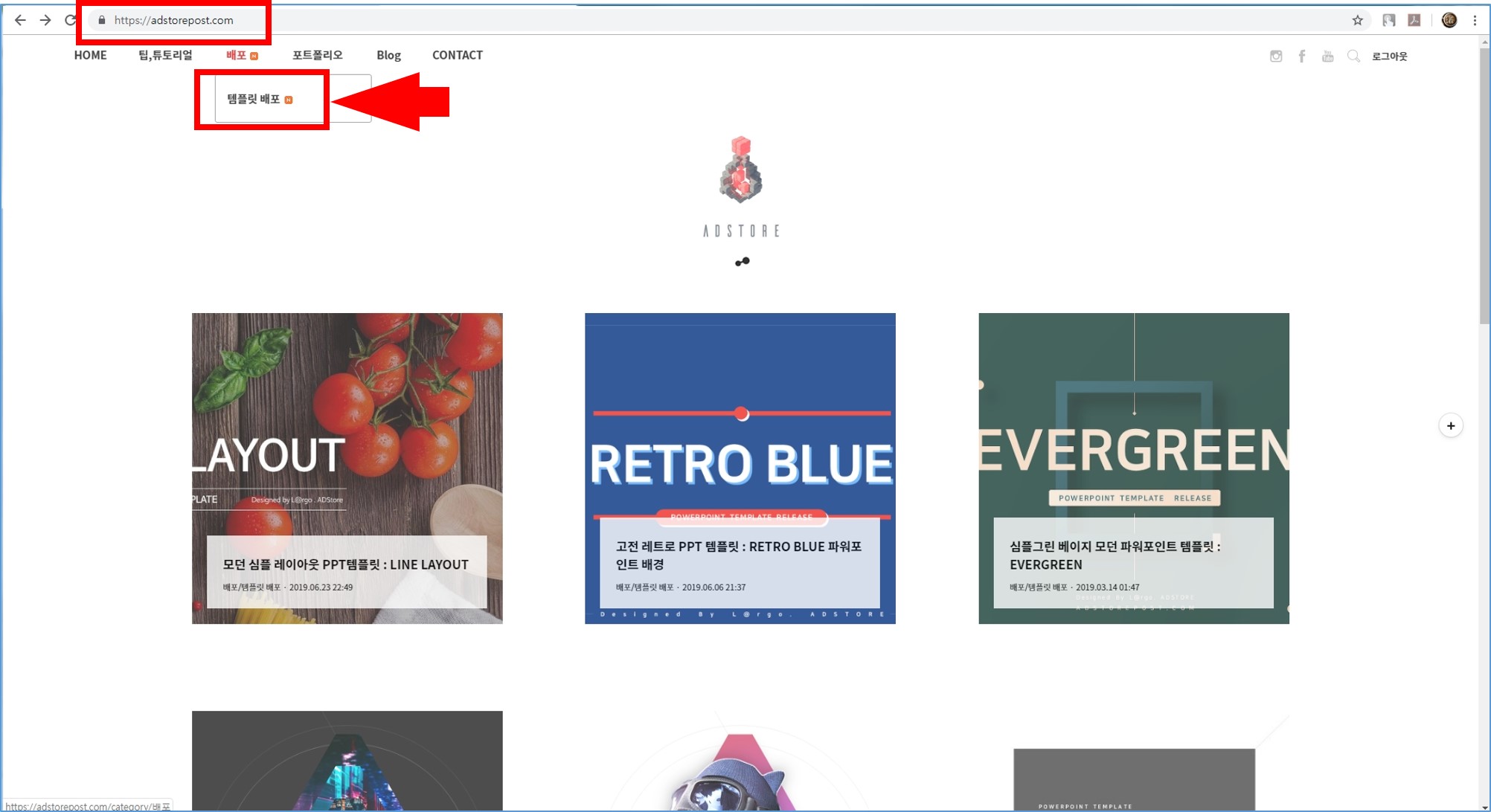Open the YouTube social icon
This screenshot has width=1491, height=812.
tap(1327, 56)
